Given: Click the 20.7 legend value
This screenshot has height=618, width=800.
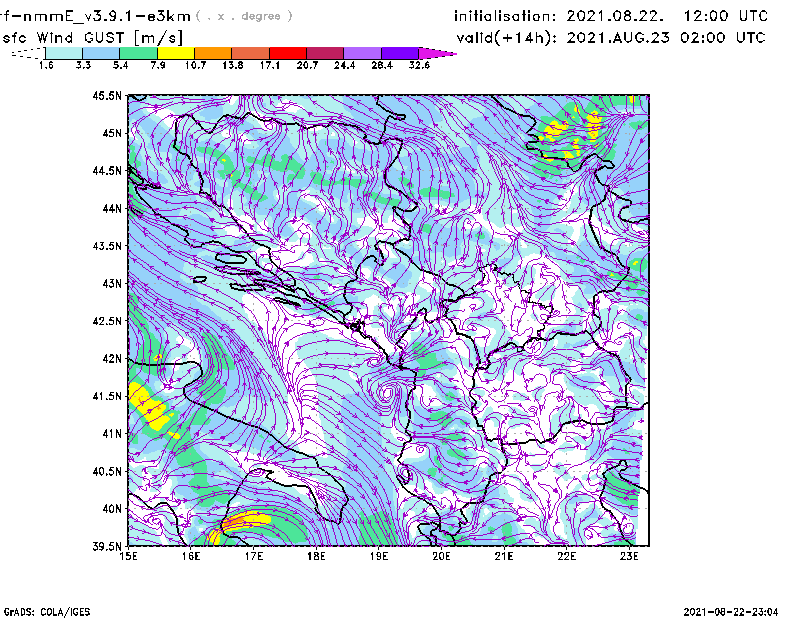Looking at the screenshot, I should pos(307,65).
